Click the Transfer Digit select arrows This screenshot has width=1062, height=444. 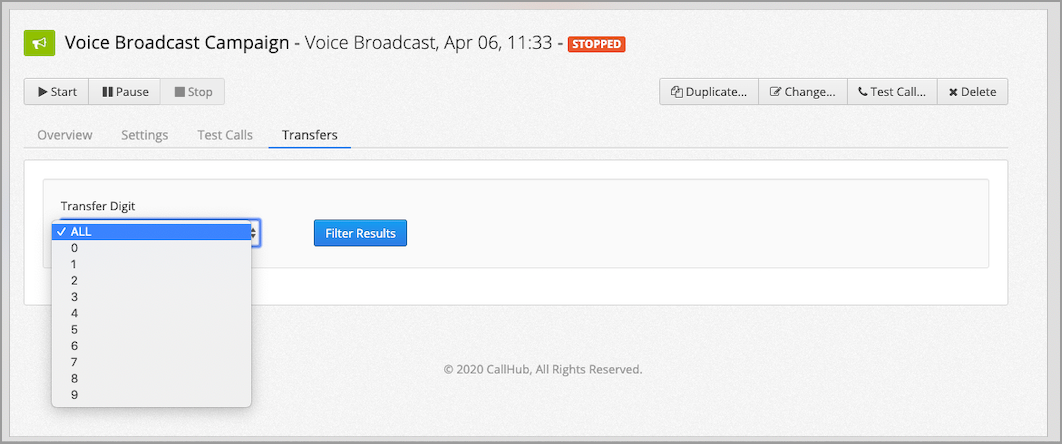point(254,233)
